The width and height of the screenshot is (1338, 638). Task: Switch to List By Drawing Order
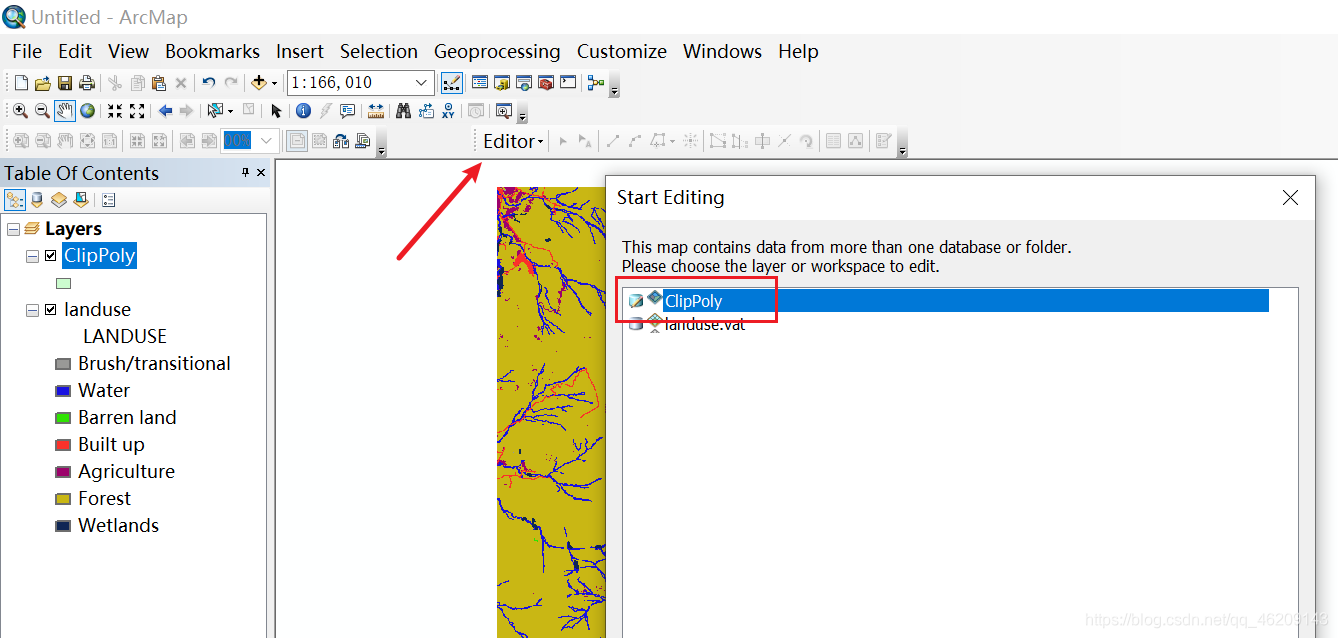point(15,200)
